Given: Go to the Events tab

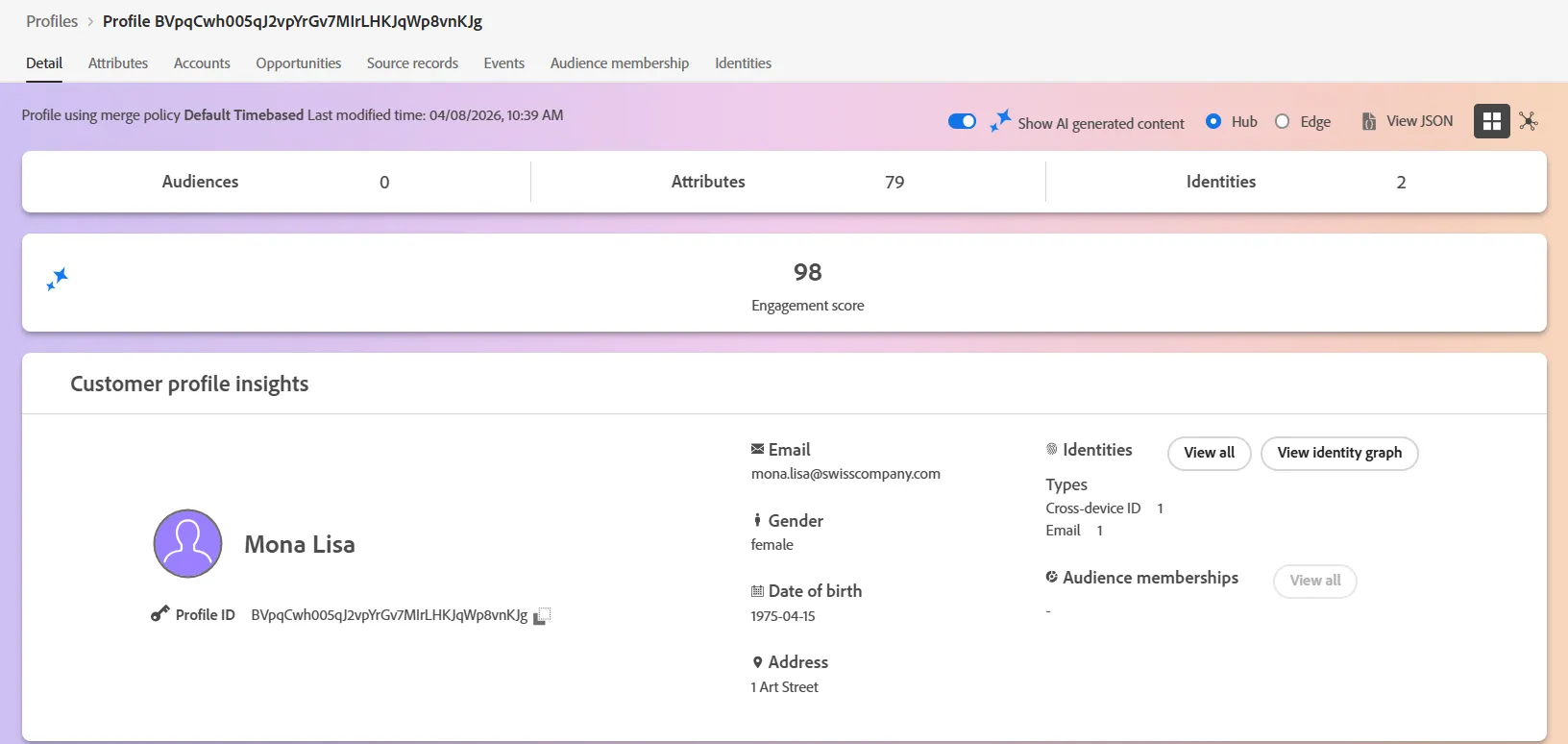Looking at the screenshot, I should [x=503, y=63].
